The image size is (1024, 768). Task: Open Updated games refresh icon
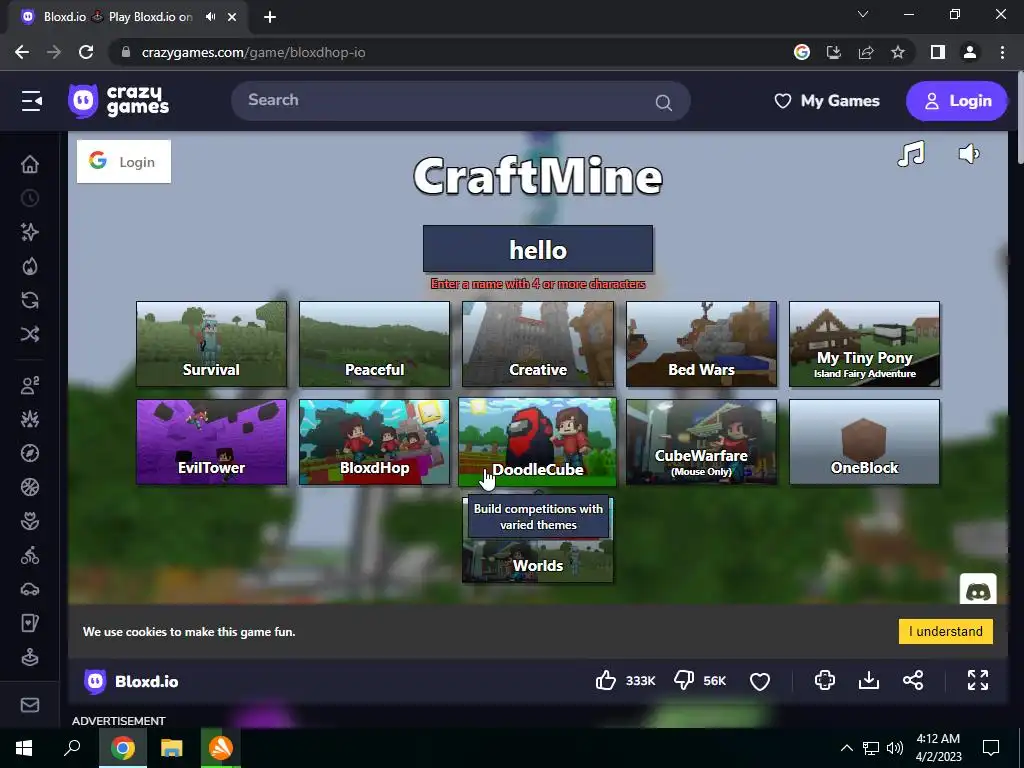point(30,300)
